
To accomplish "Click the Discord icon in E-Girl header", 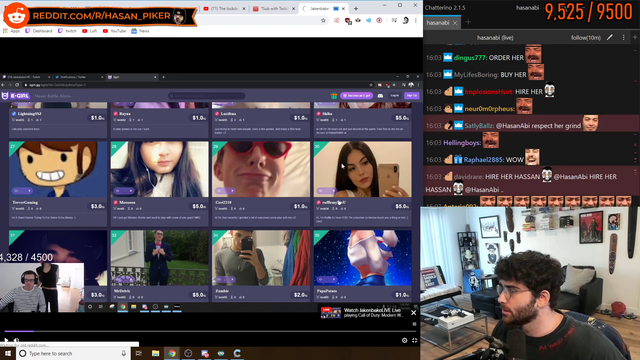I will click(380, 96).
